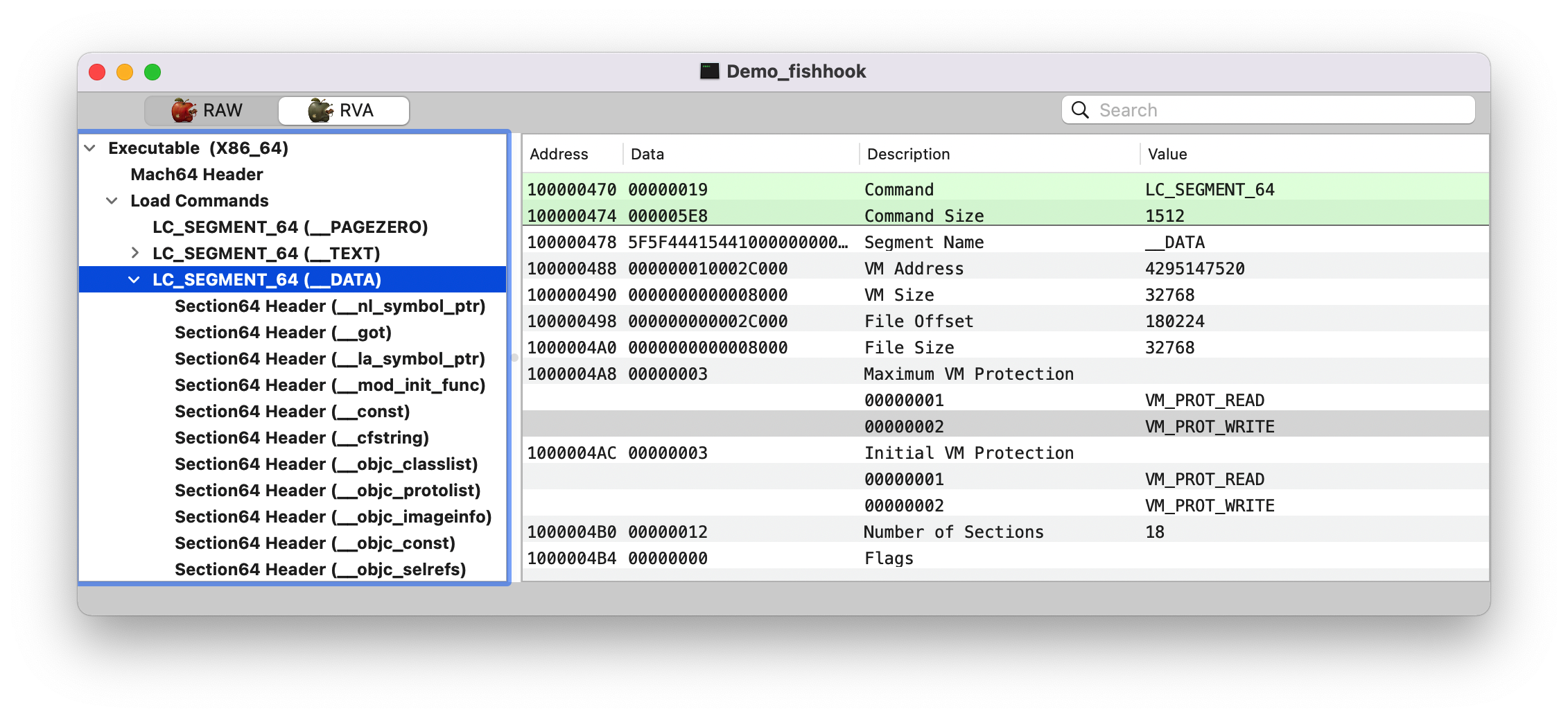The width and height of the screenshot is (1568, 718).
Task: Click the Address column header
Action: point(573,154)
